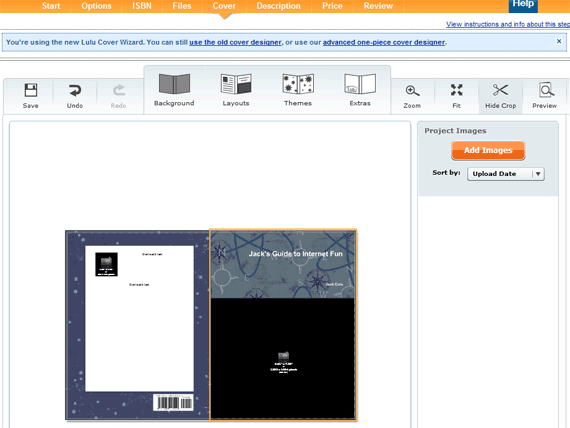Open the Background options

174,90
